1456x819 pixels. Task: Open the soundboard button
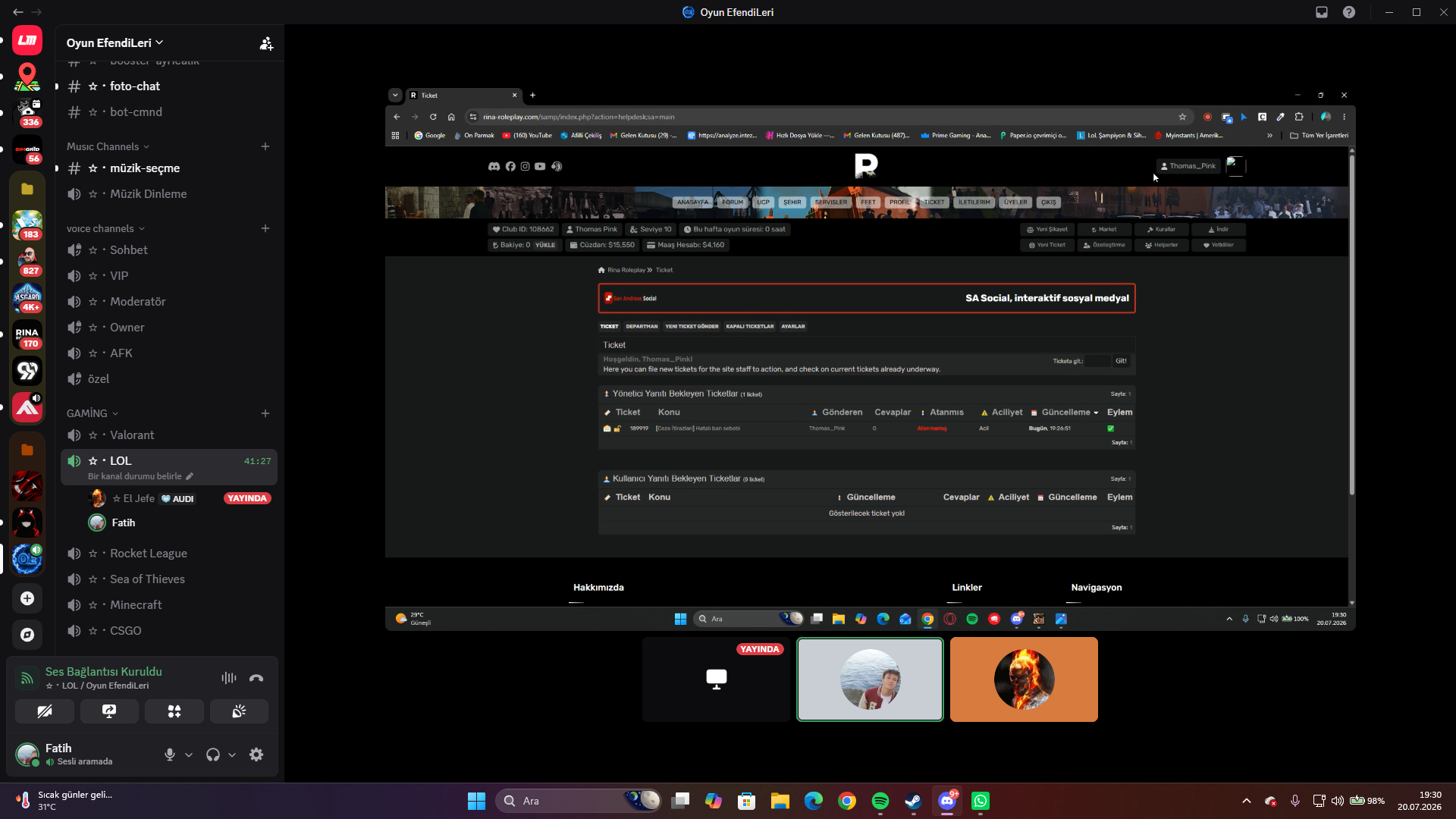[239, 711]
